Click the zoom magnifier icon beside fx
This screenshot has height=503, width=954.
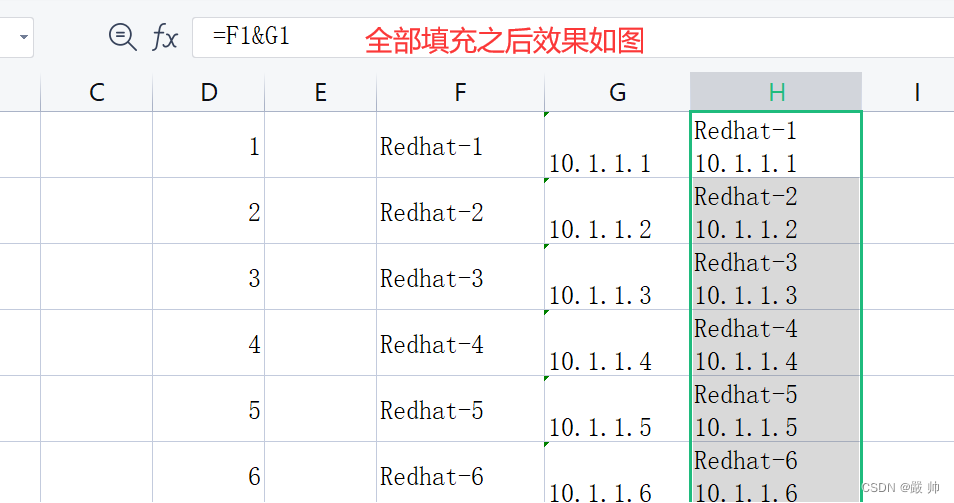[x=122, y=37]
